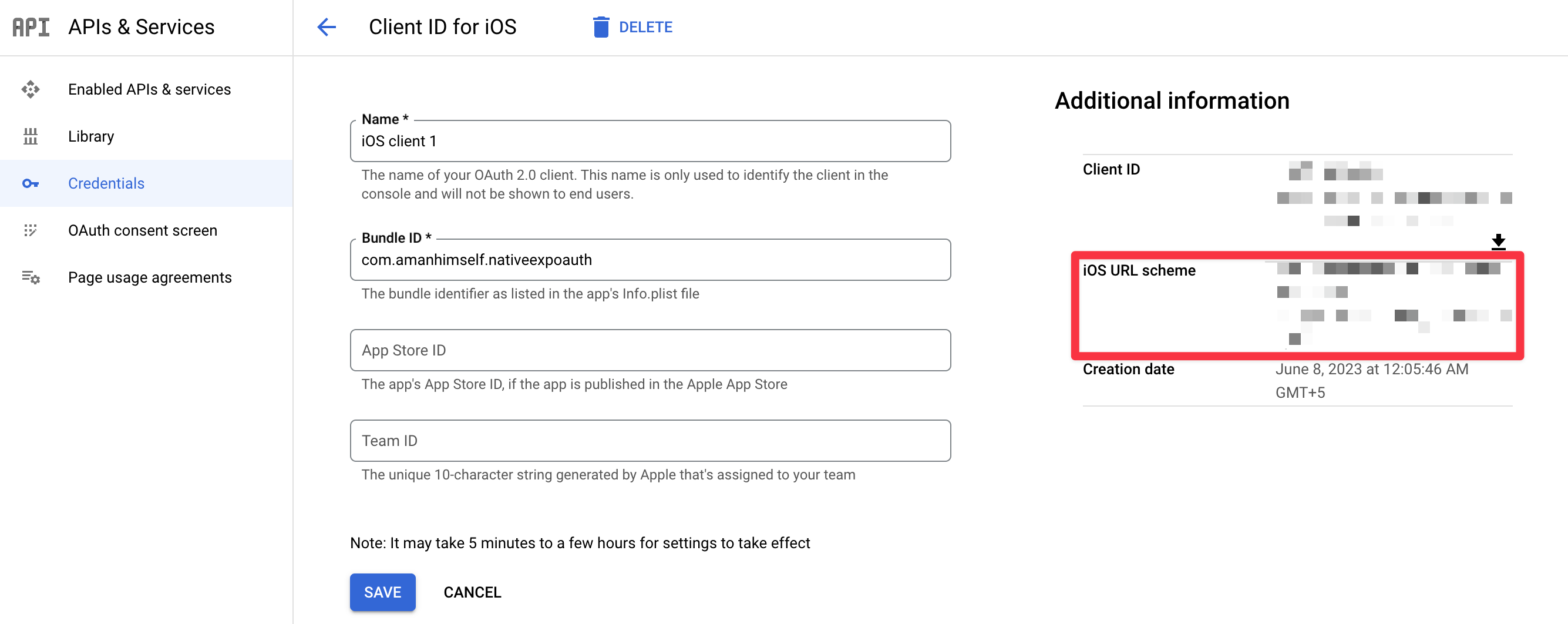The width and height of the screenshot is (1568, 624).
Task: Click the 'APIs & Services' heading
Action: 141,27
